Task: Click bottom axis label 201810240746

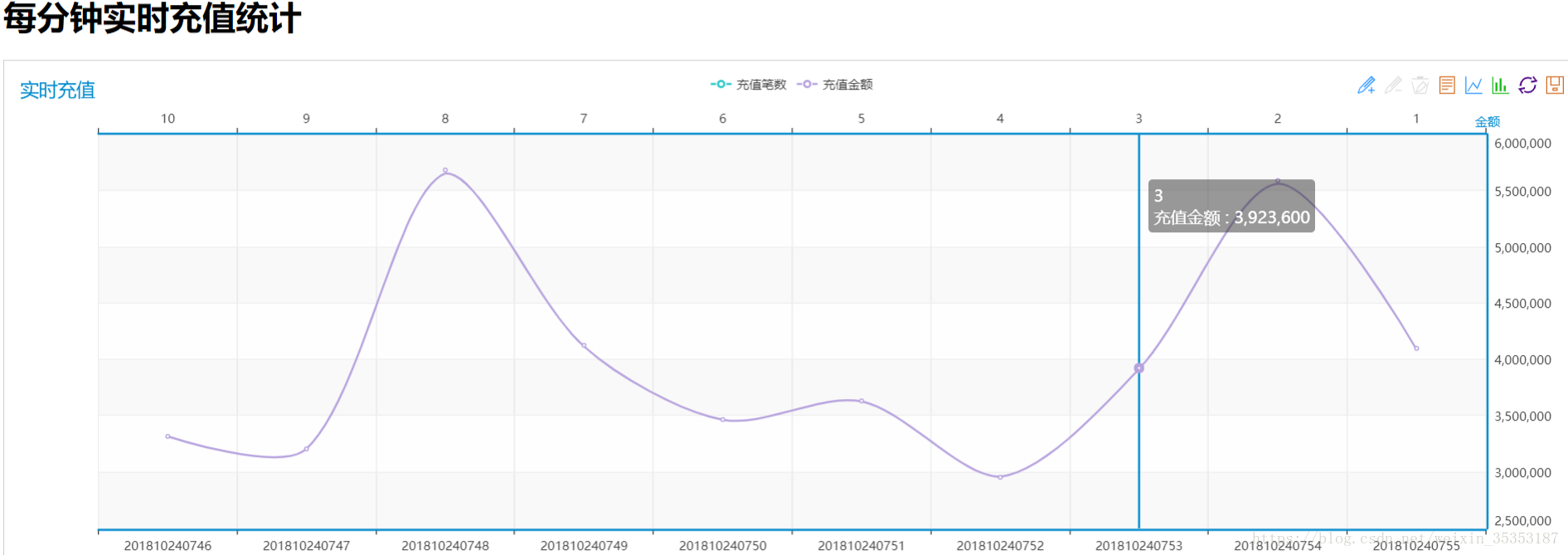Action: click(x=167, y=545)
